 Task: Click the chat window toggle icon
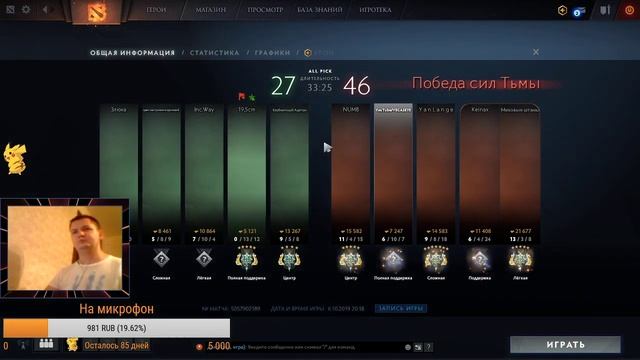(418, 347)
